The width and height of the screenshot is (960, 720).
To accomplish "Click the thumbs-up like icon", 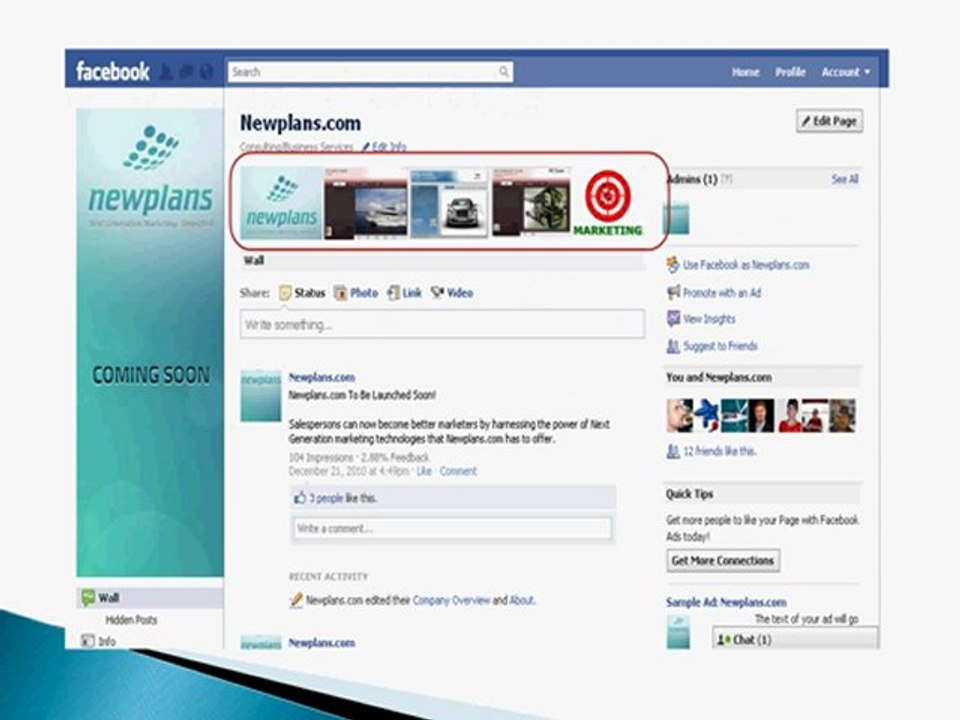I will [300, 497].
